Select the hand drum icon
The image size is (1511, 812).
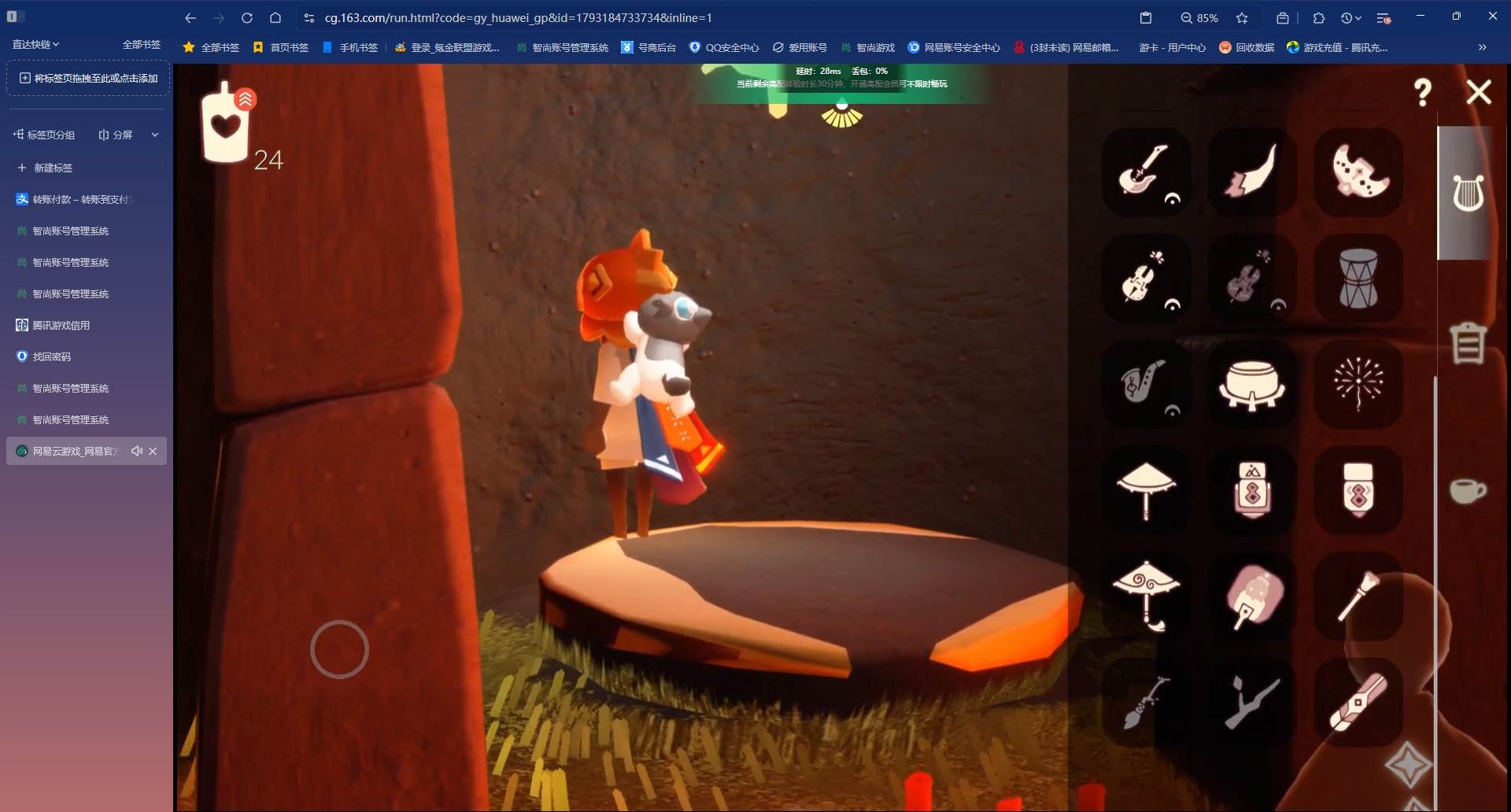1358,278
